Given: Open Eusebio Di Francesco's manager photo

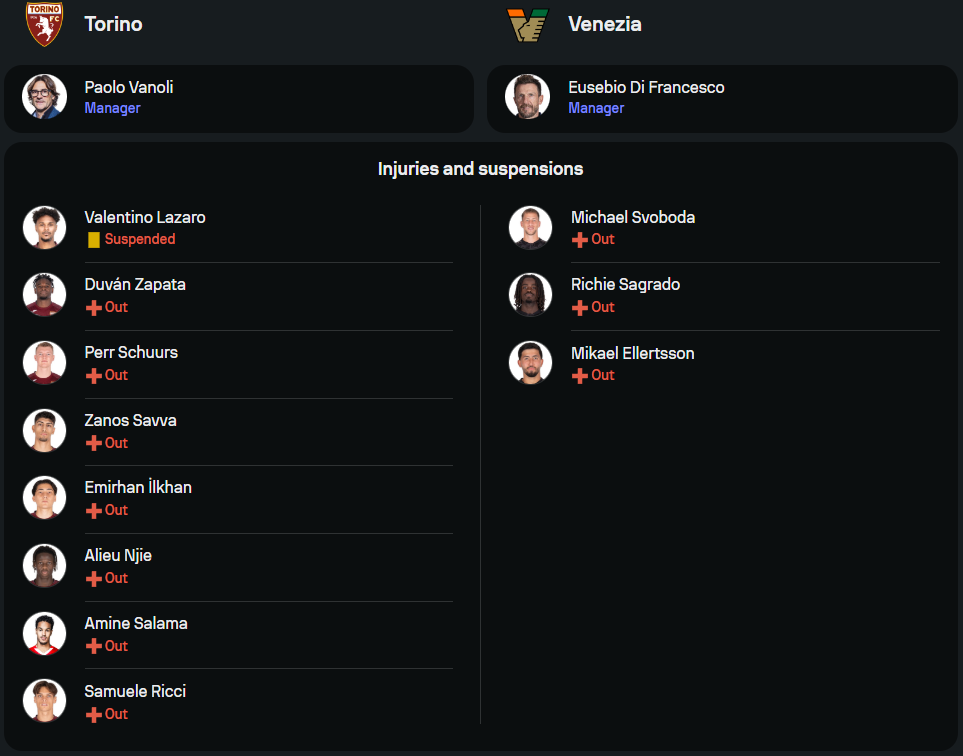Looking at the screenshot, I should coord(528,97).
